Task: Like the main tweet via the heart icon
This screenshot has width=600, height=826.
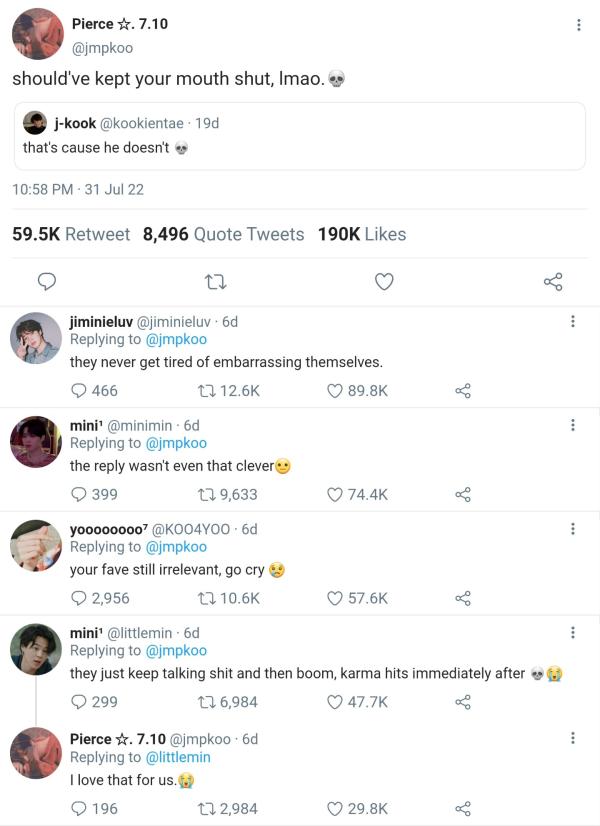Action: [x=384, y=282]
